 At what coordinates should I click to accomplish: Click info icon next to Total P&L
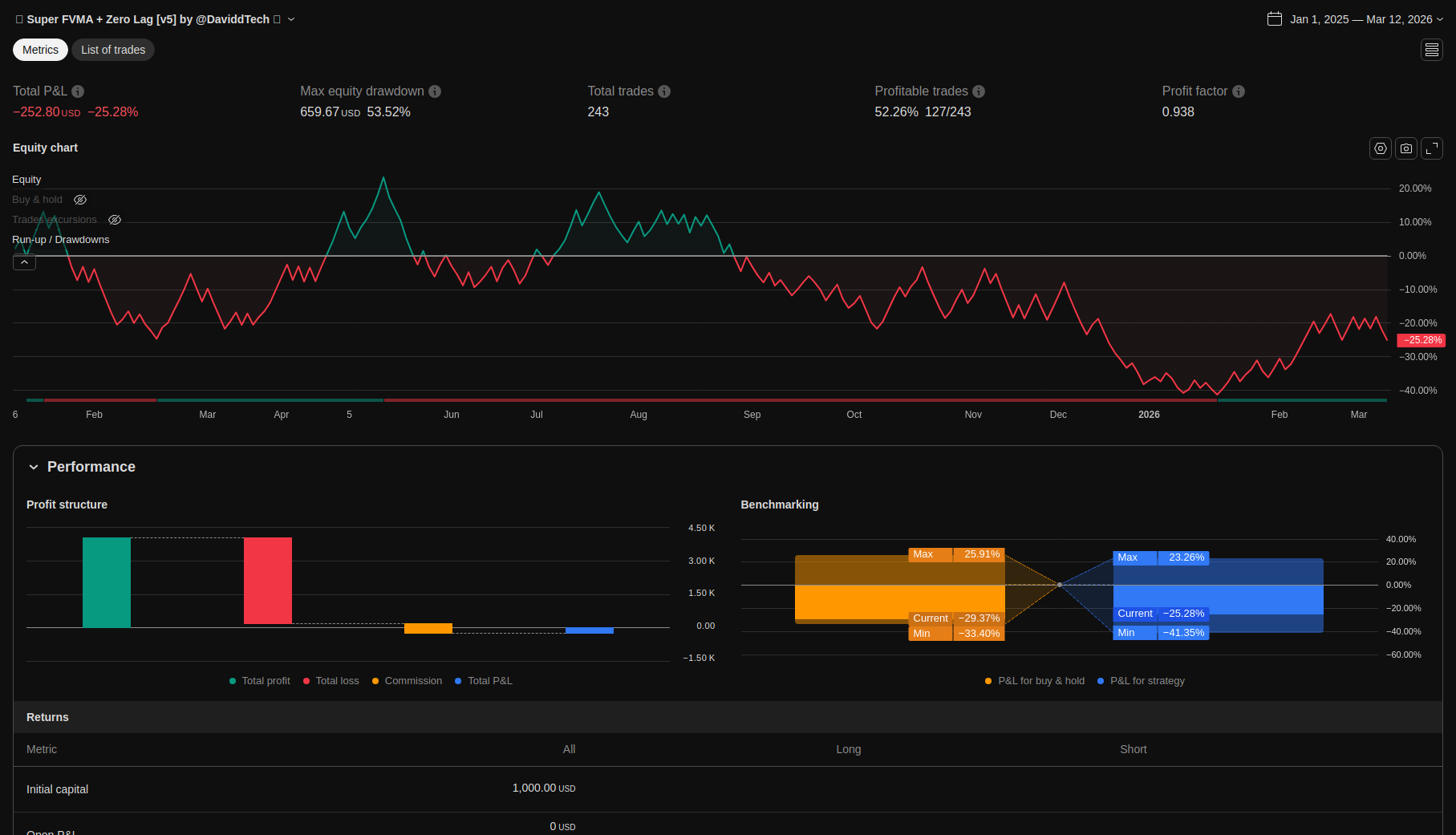point(78,91)
